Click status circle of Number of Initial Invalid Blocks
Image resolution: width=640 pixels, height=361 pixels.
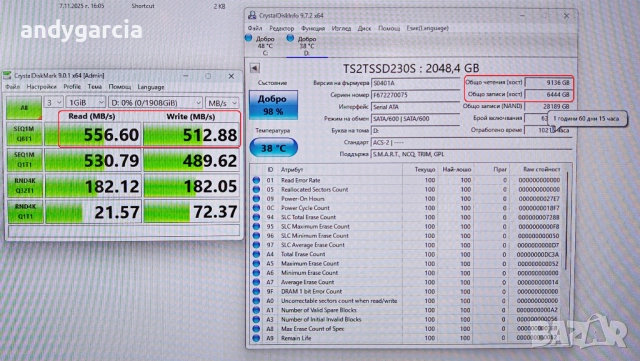[x=256, y=319]
